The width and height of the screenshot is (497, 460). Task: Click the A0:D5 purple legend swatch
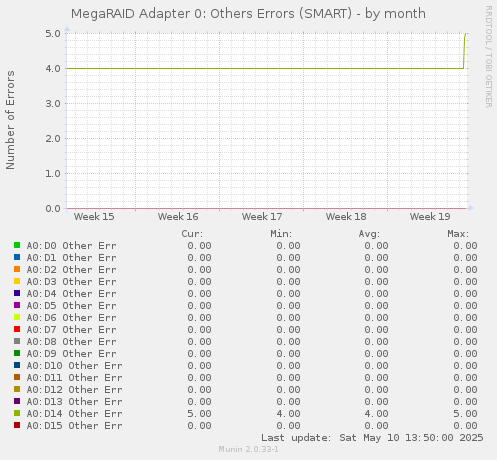17,305
